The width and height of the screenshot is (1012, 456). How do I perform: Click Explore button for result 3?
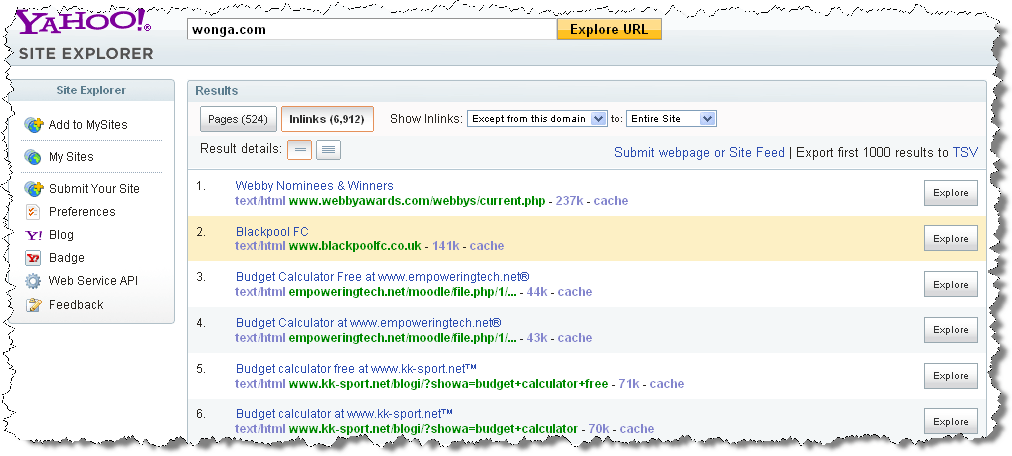pos(951,284)
